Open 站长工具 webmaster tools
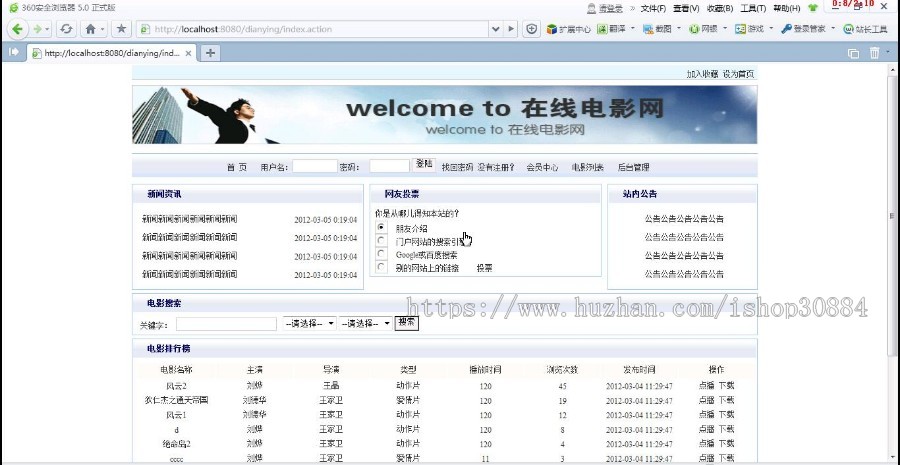The image size is (900, 465). 865,29
